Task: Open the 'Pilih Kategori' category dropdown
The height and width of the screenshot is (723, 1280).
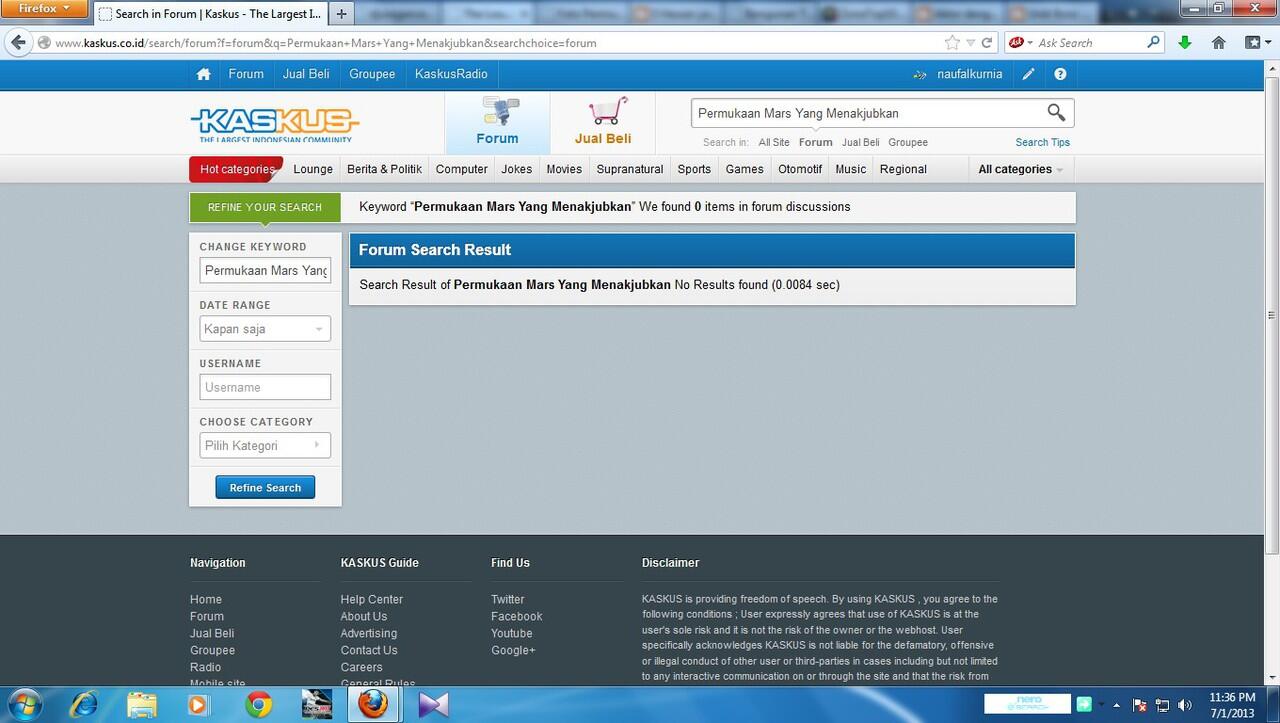Action: pyautogui.click(x=265, y=446)
